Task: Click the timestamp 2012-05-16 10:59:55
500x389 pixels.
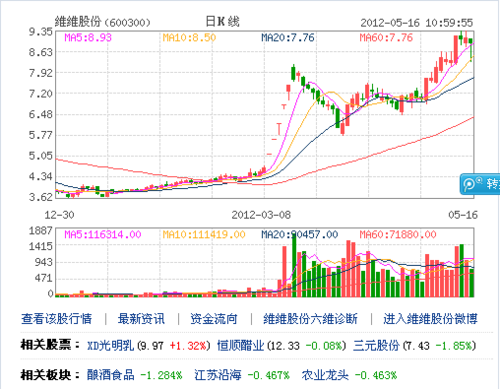Action: point(416,23)
